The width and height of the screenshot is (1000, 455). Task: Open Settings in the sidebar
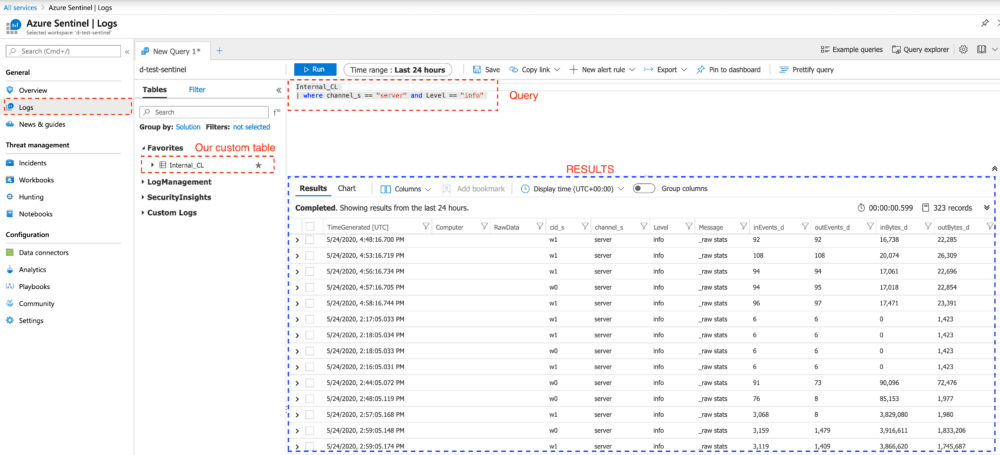pos(31,321)
